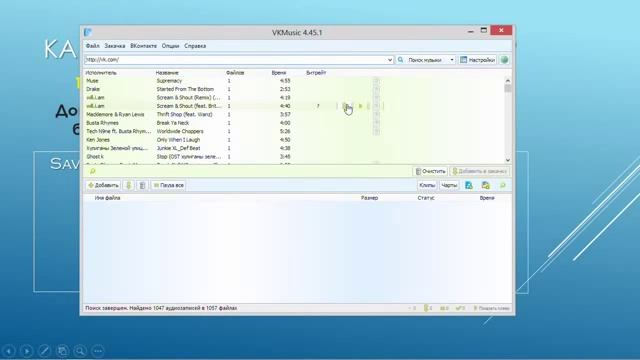Screen dimensions: 640x360
Task: Click the Размер column header
Action: [x=369, y=198]
